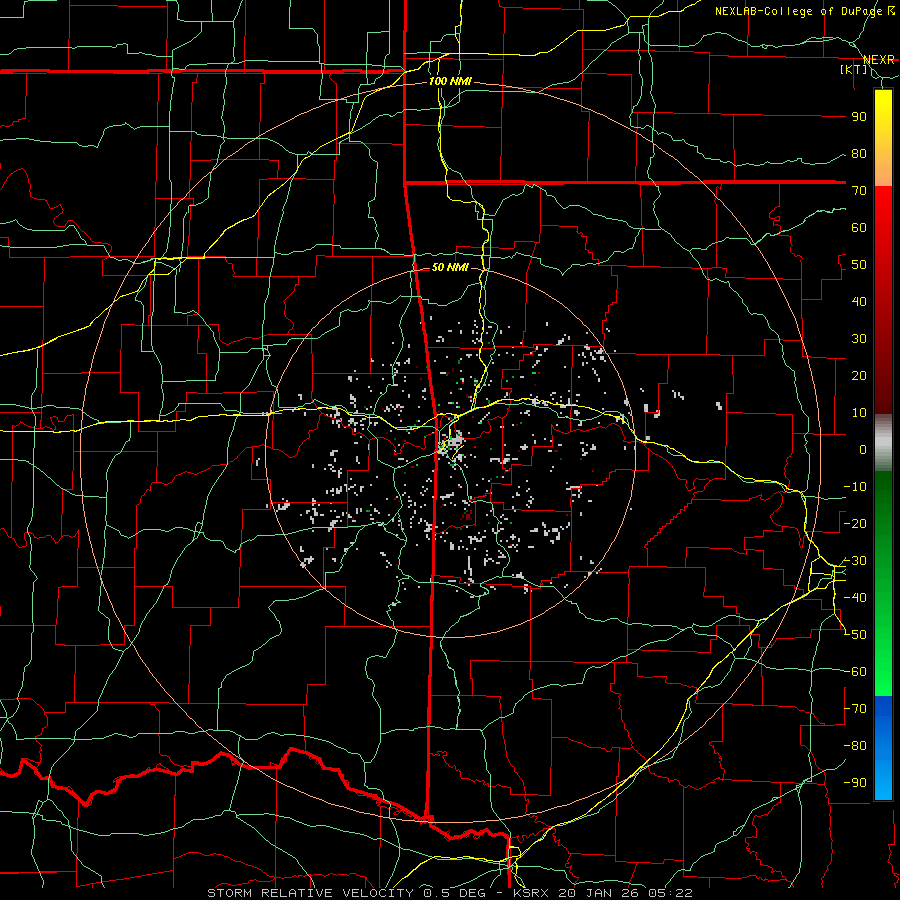The image size is (900, 900).
Task: Pick the bright green color bar segment
Action: pos(883,672)
